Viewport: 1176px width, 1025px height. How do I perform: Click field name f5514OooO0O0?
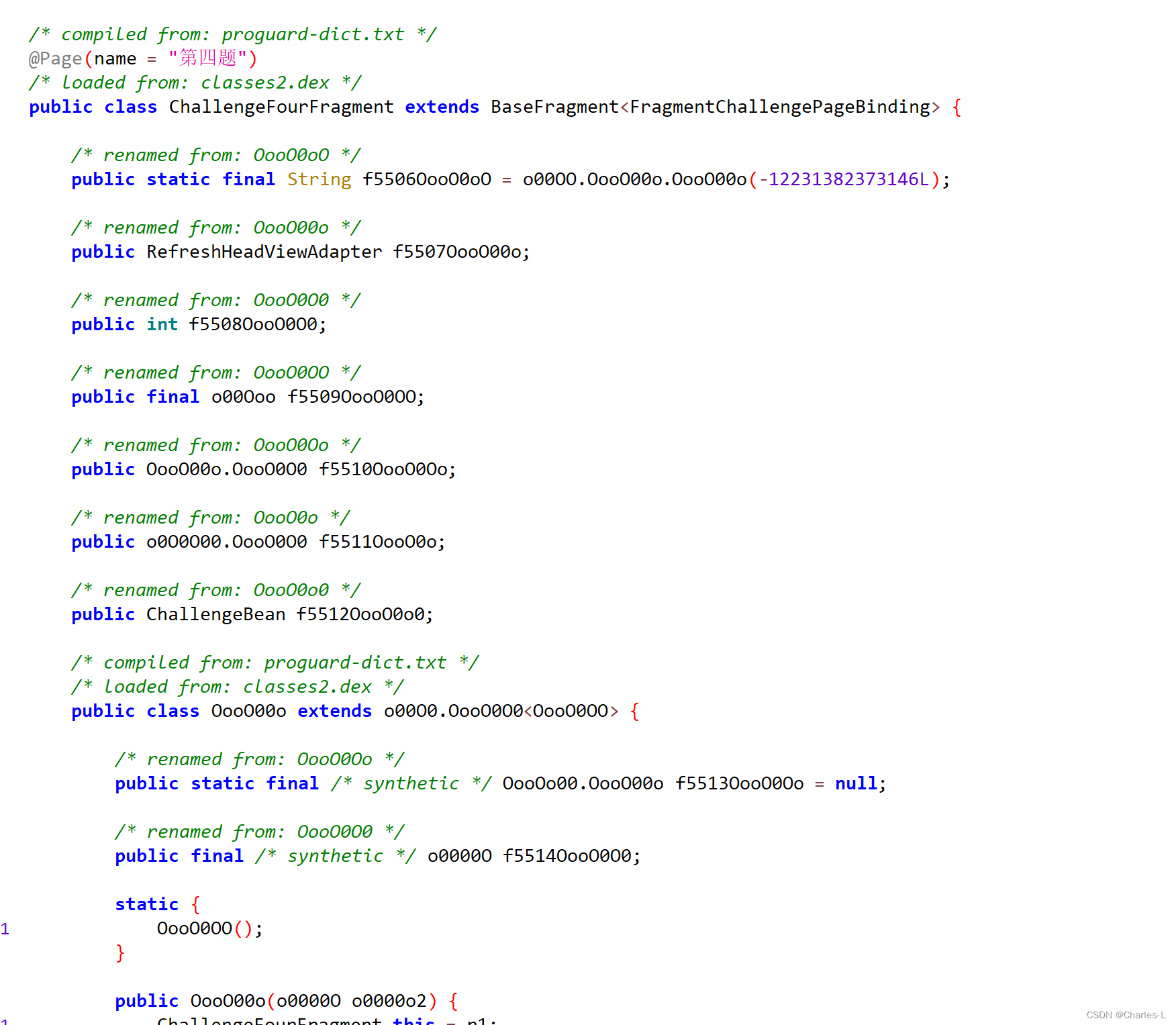click(x=567, y=857)
